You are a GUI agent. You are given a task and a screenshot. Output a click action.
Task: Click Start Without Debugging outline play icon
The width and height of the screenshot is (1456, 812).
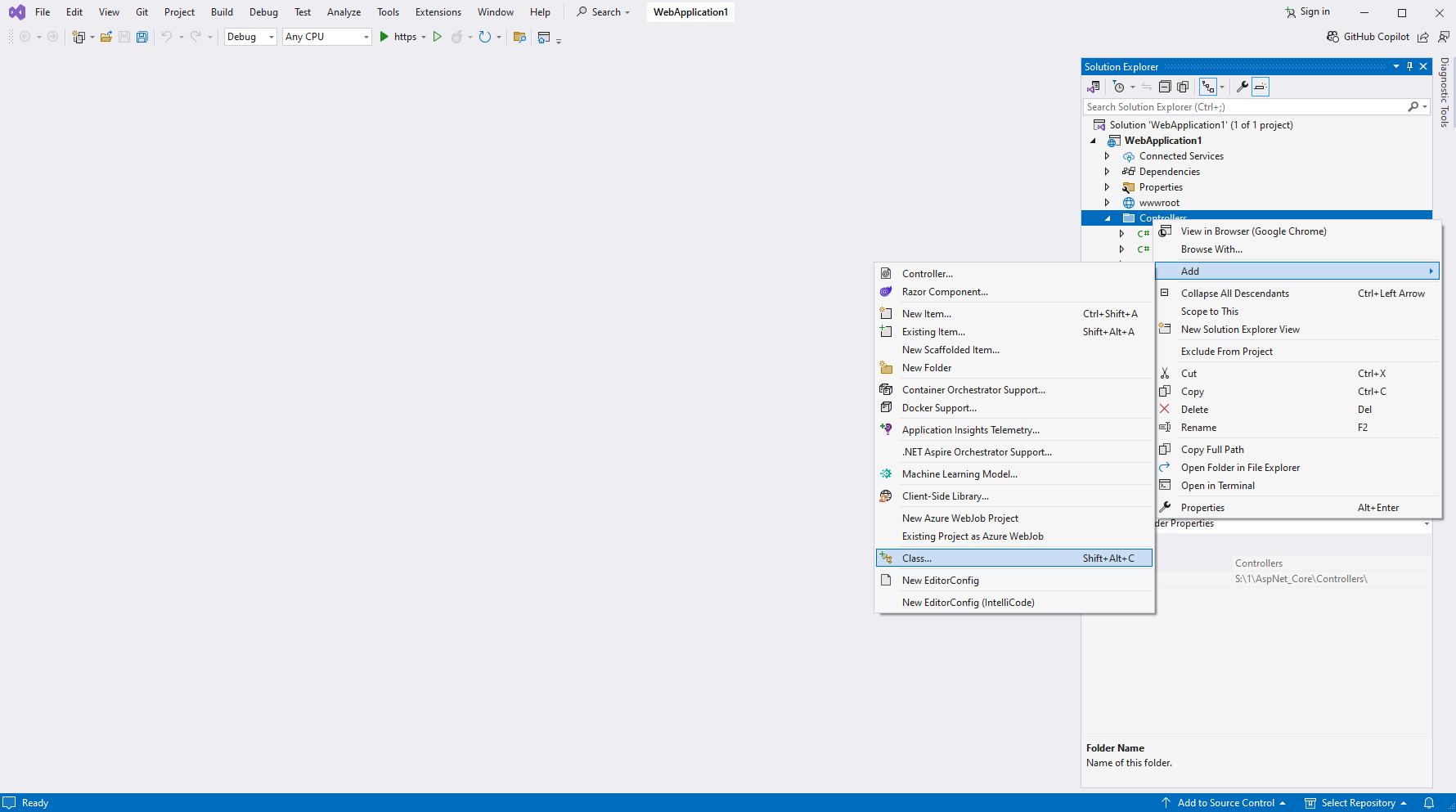pos(438,37)
